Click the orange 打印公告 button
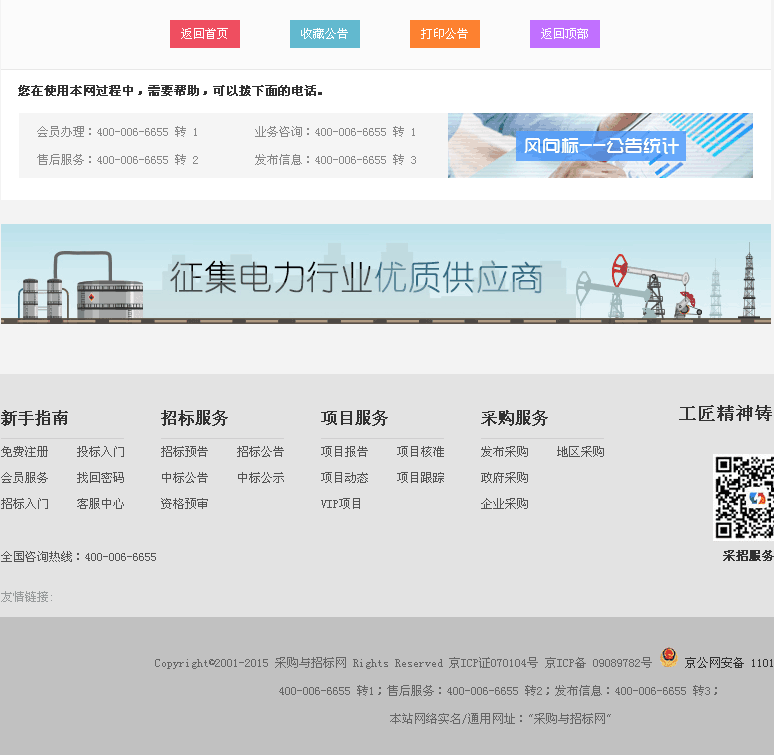The width and height of the screenshot is (774, 755). pos(444,34)
